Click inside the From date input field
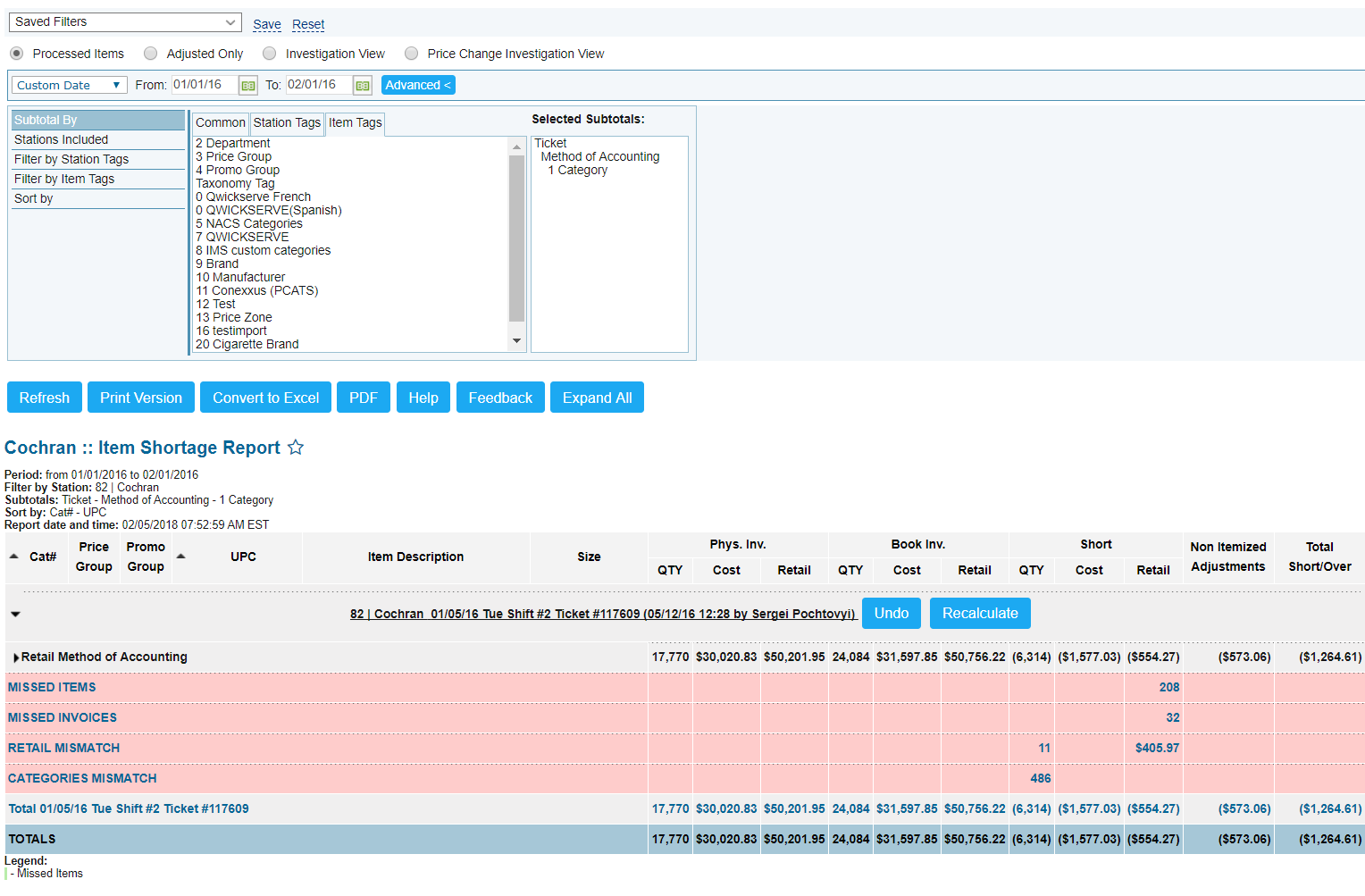This screenshot has height=896, width=1365. pyautogui.click(x=204, y=84)
